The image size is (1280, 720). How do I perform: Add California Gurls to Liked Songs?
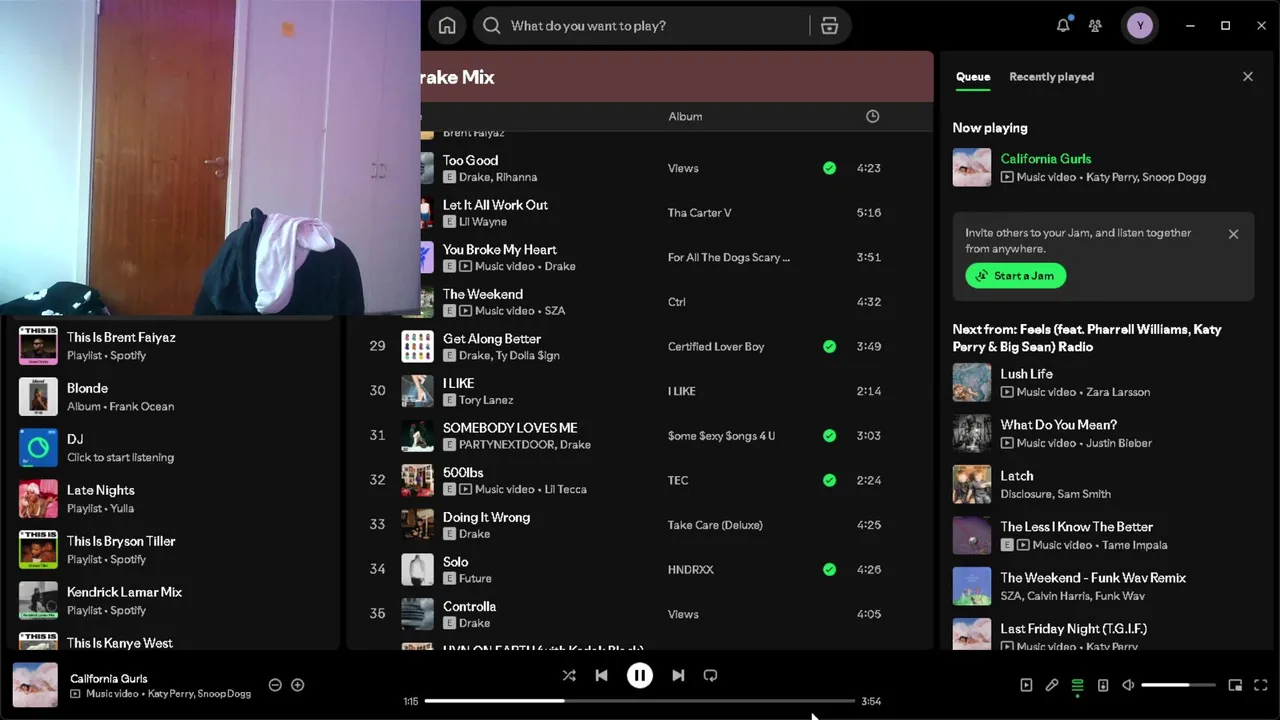[297, 685]
